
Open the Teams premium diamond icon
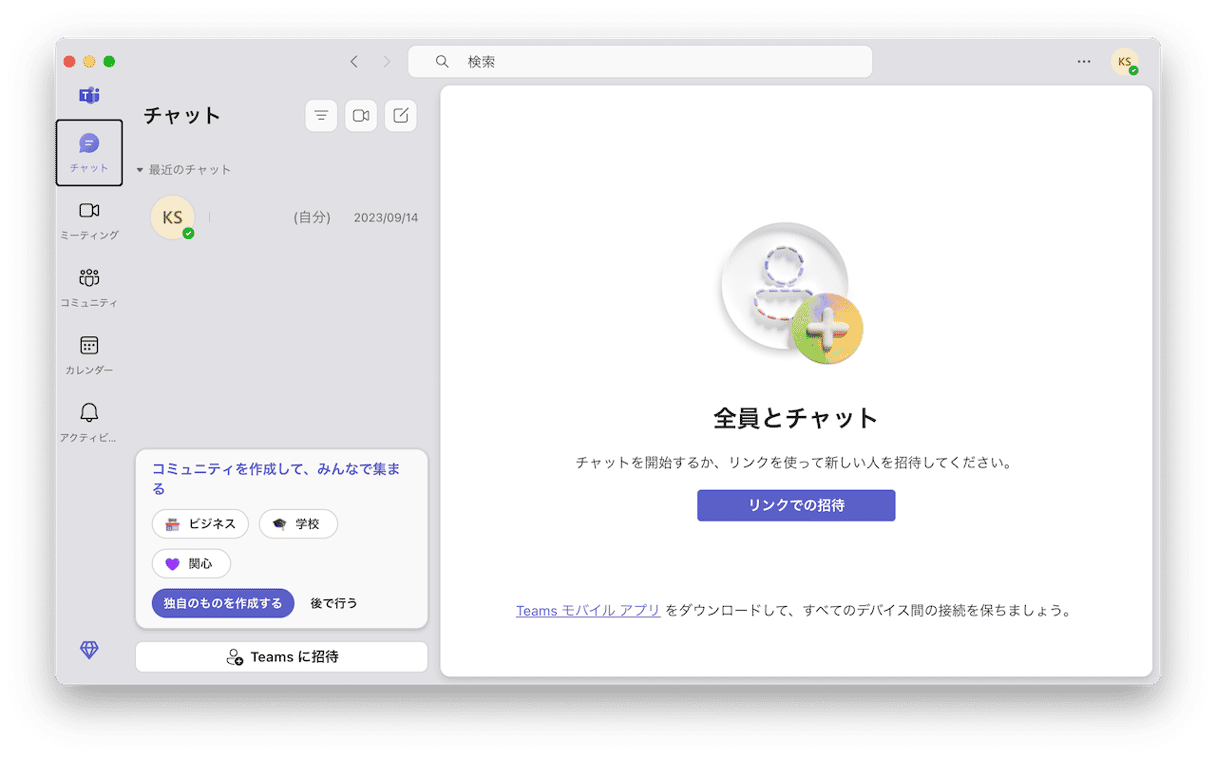tap(89, 650)
